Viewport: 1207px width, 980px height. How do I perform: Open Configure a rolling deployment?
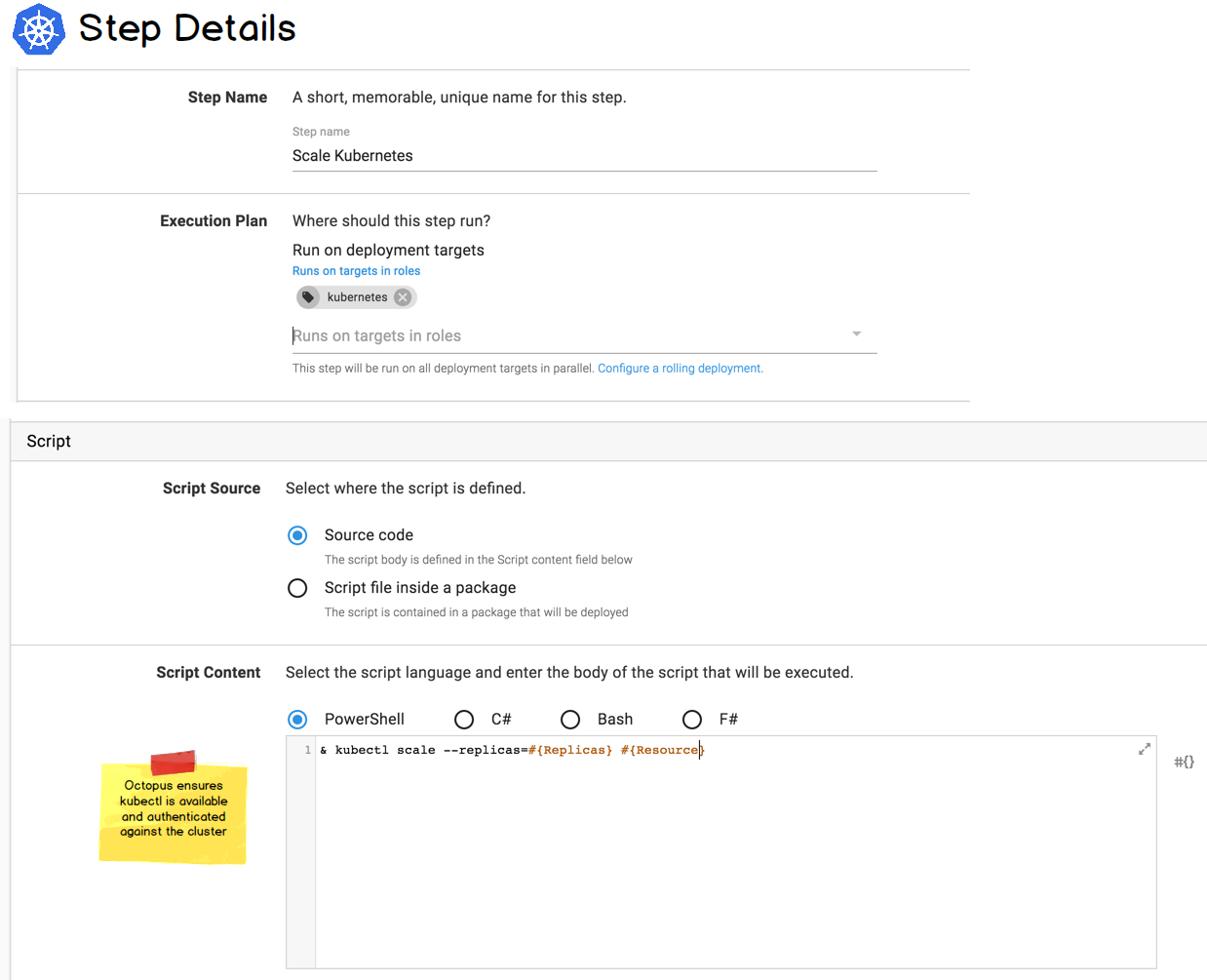679,368
